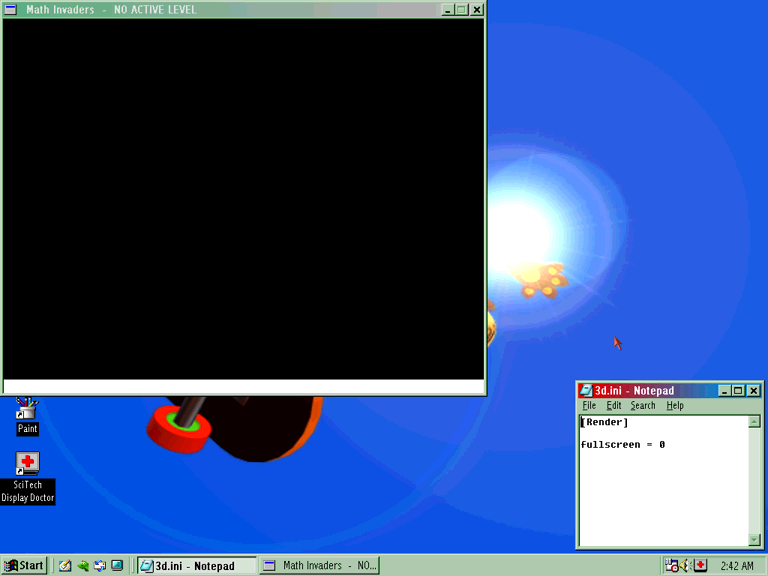
Task: Click the third quick launch icon
Action: 100,565
